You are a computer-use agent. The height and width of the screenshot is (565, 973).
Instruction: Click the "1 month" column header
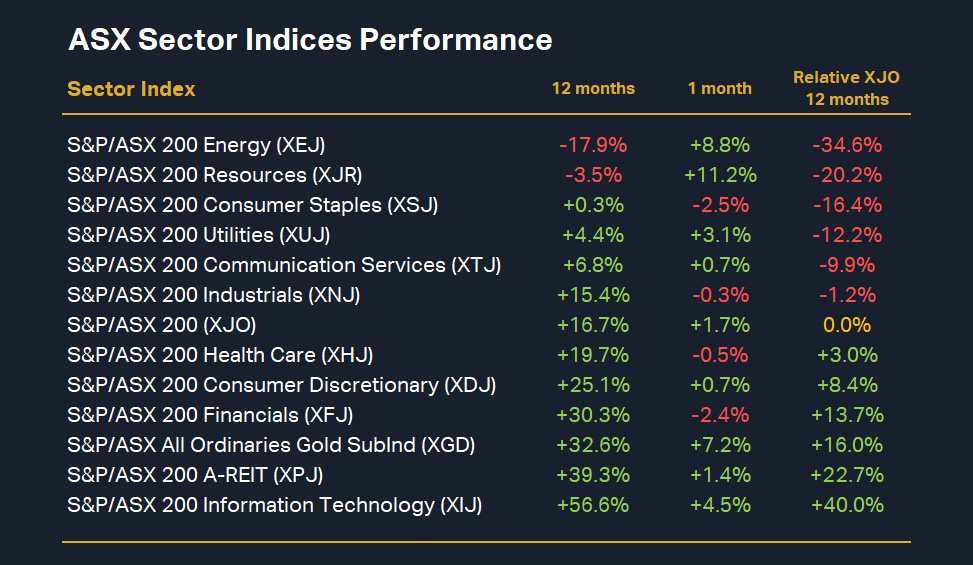(x=719, y=88)
